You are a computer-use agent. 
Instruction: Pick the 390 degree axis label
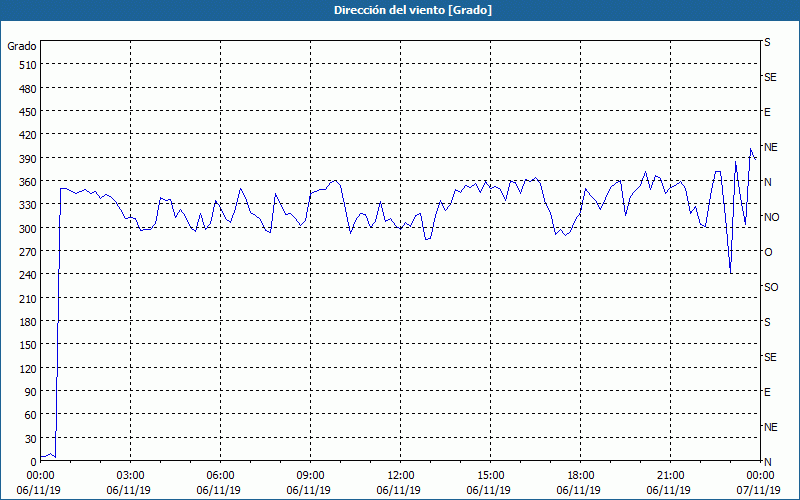coord(29,159)
